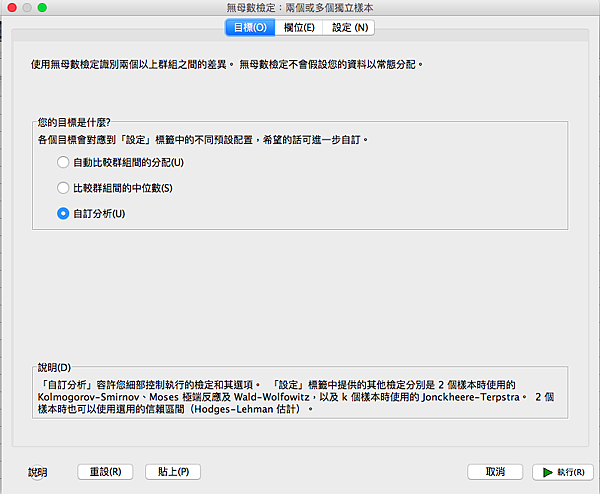Click the green play icon on 執行
This screenshot has width=600, height=494.
[548, 472]
